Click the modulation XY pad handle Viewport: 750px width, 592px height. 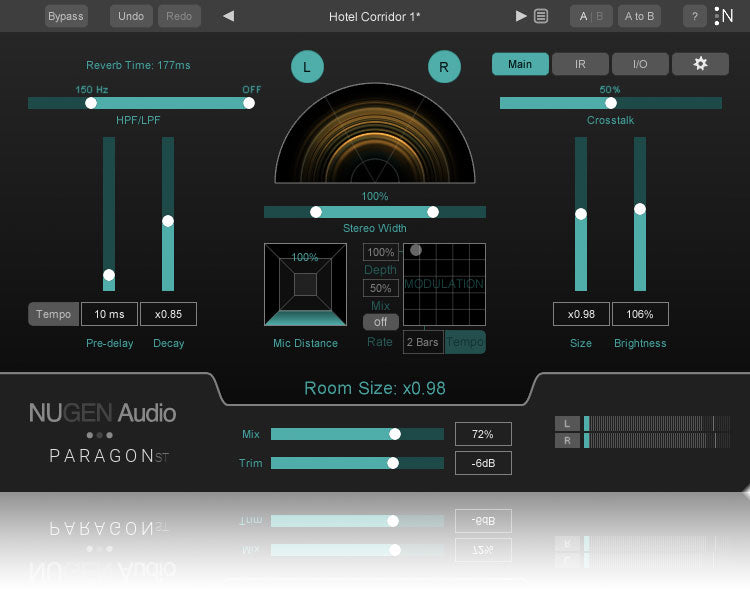pyautogui.click(x=416, y=250)
